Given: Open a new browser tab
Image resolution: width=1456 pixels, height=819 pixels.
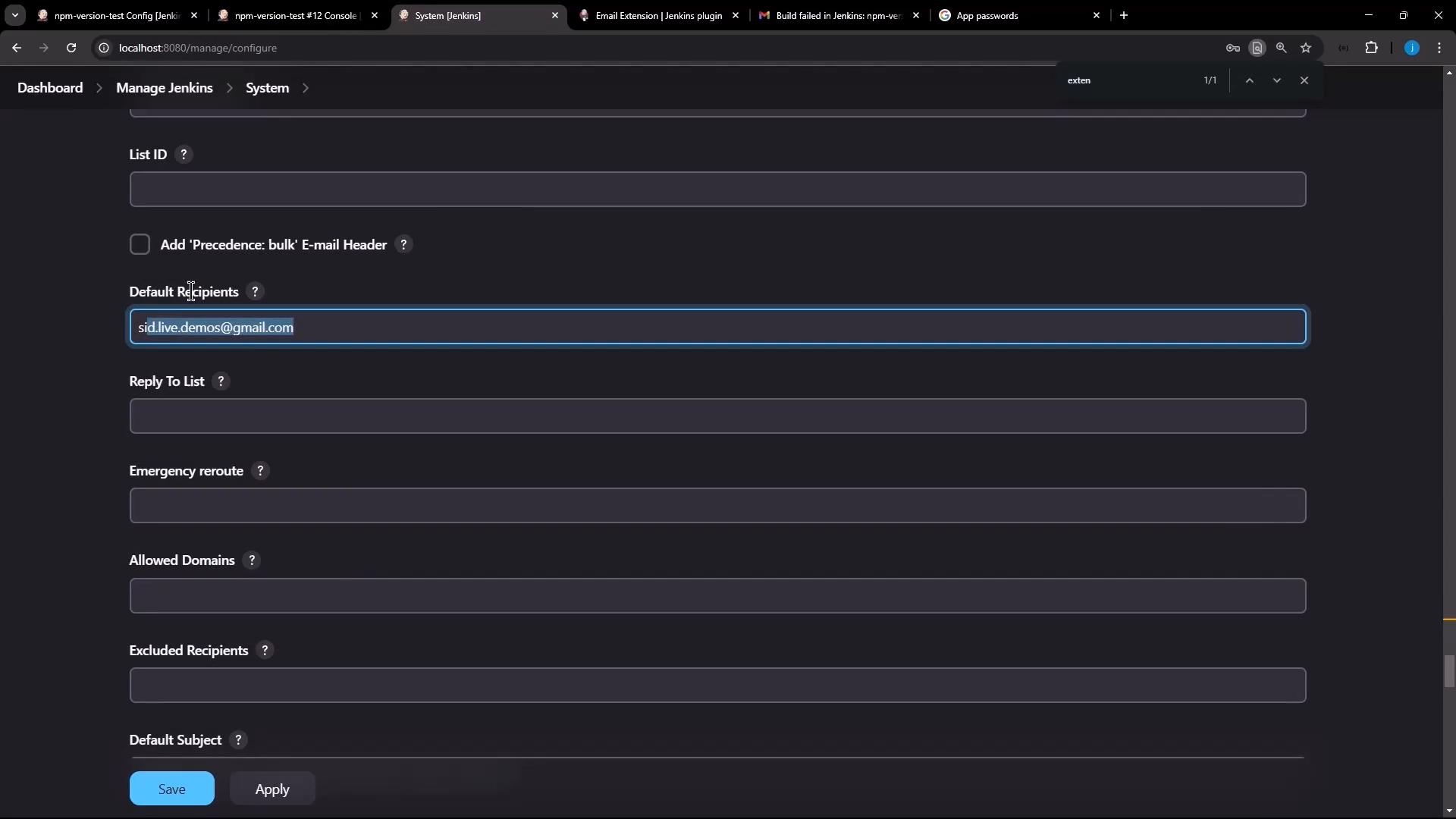Looking at the screenshot, I should pyautogui.click(x=1124, y=15).
